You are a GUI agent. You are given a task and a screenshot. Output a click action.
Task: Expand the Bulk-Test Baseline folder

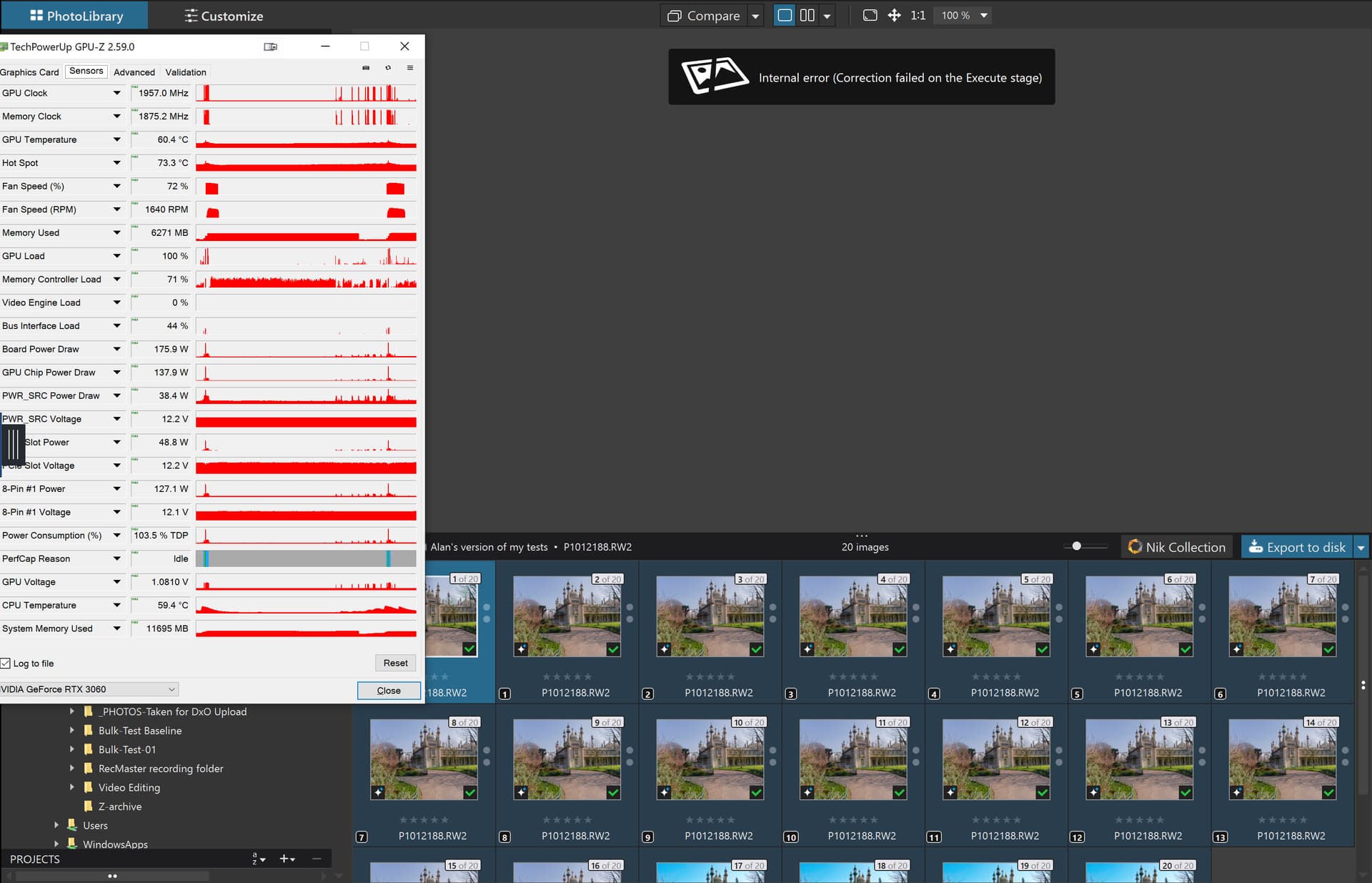[x=71, y=730]
